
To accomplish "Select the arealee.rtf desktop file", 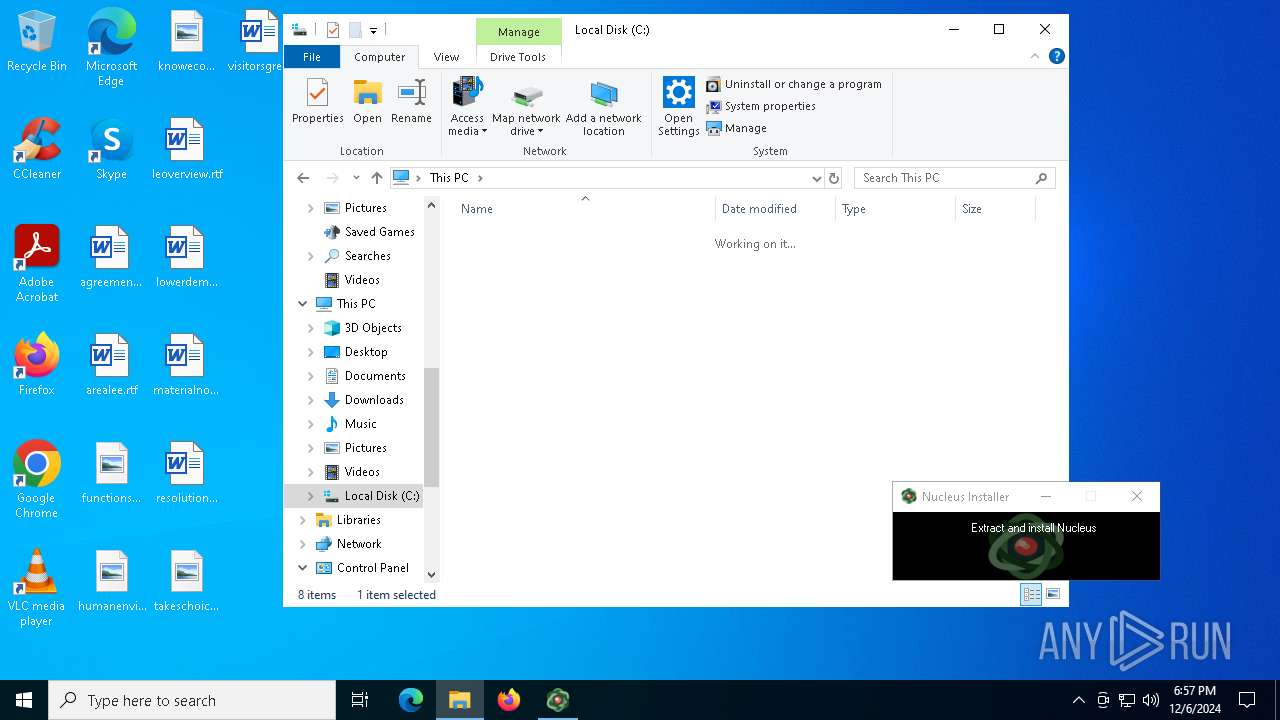I will (x=111, y=364).
